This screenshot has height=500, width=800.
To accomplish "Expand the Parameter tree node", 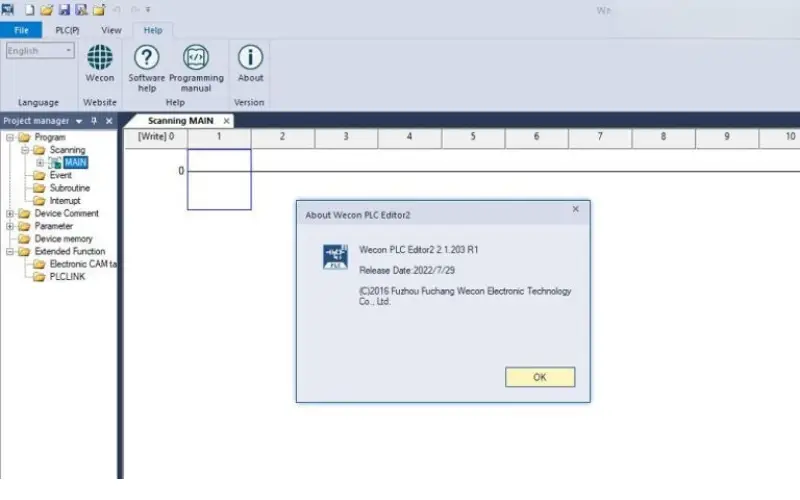I will tap(10, 226).
